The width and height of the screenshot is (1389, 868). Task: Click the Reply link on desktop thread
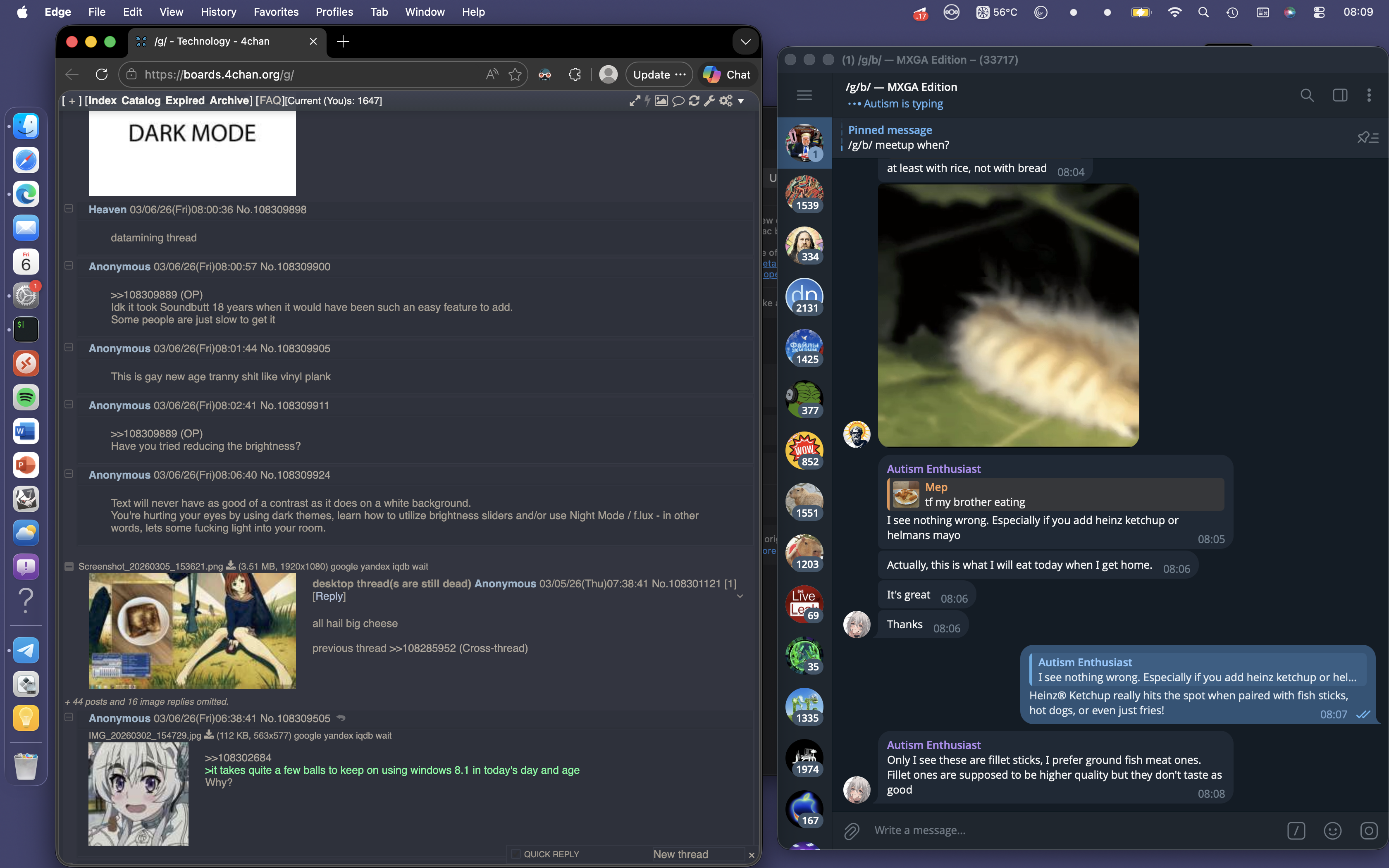pyautogui.click(x=329, y=596)
